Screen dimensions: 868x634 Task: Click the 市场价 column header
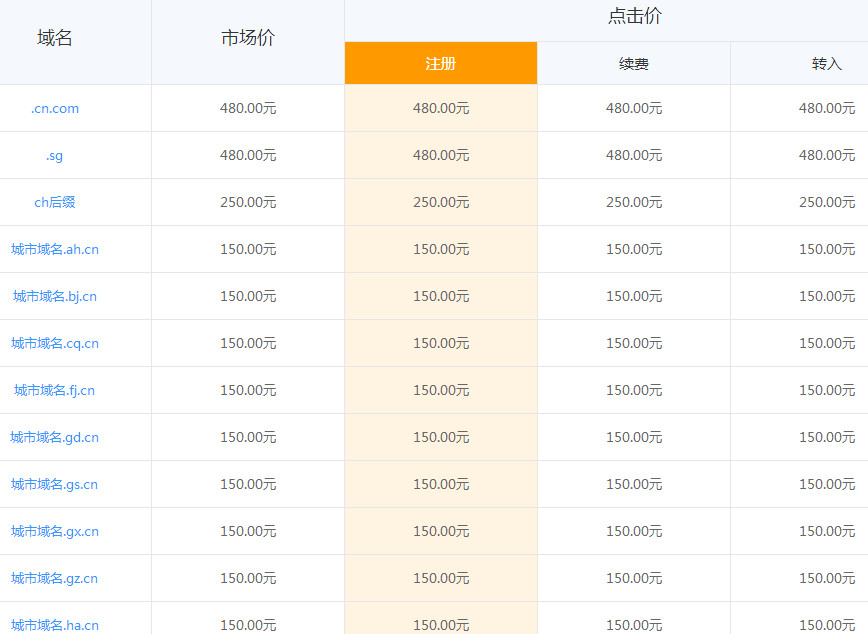pyautogui.click(x=248, y=39)
